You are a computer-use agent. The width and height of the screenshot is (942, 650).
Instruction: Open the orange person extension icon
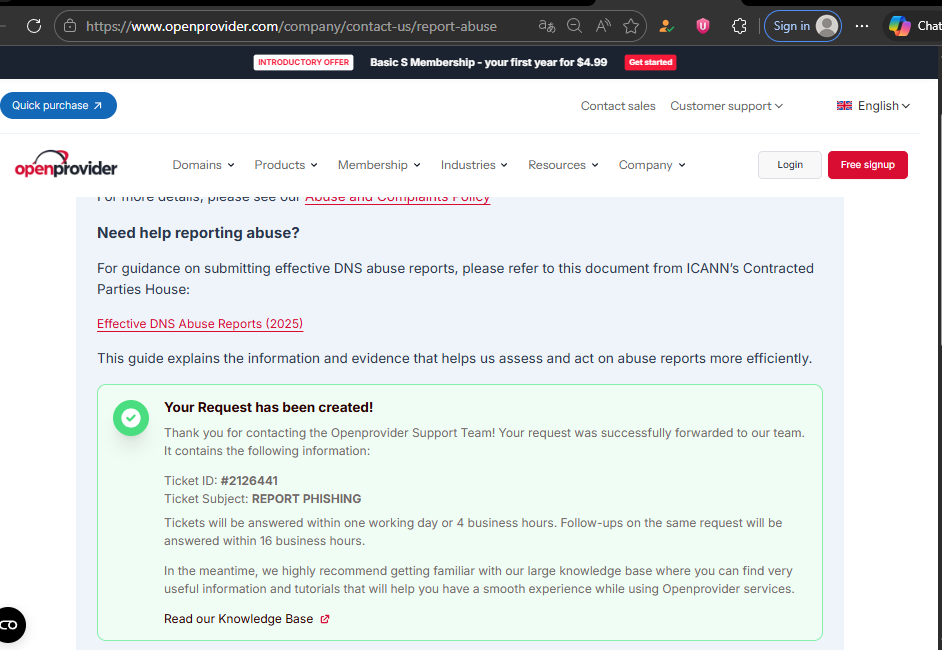666,26
